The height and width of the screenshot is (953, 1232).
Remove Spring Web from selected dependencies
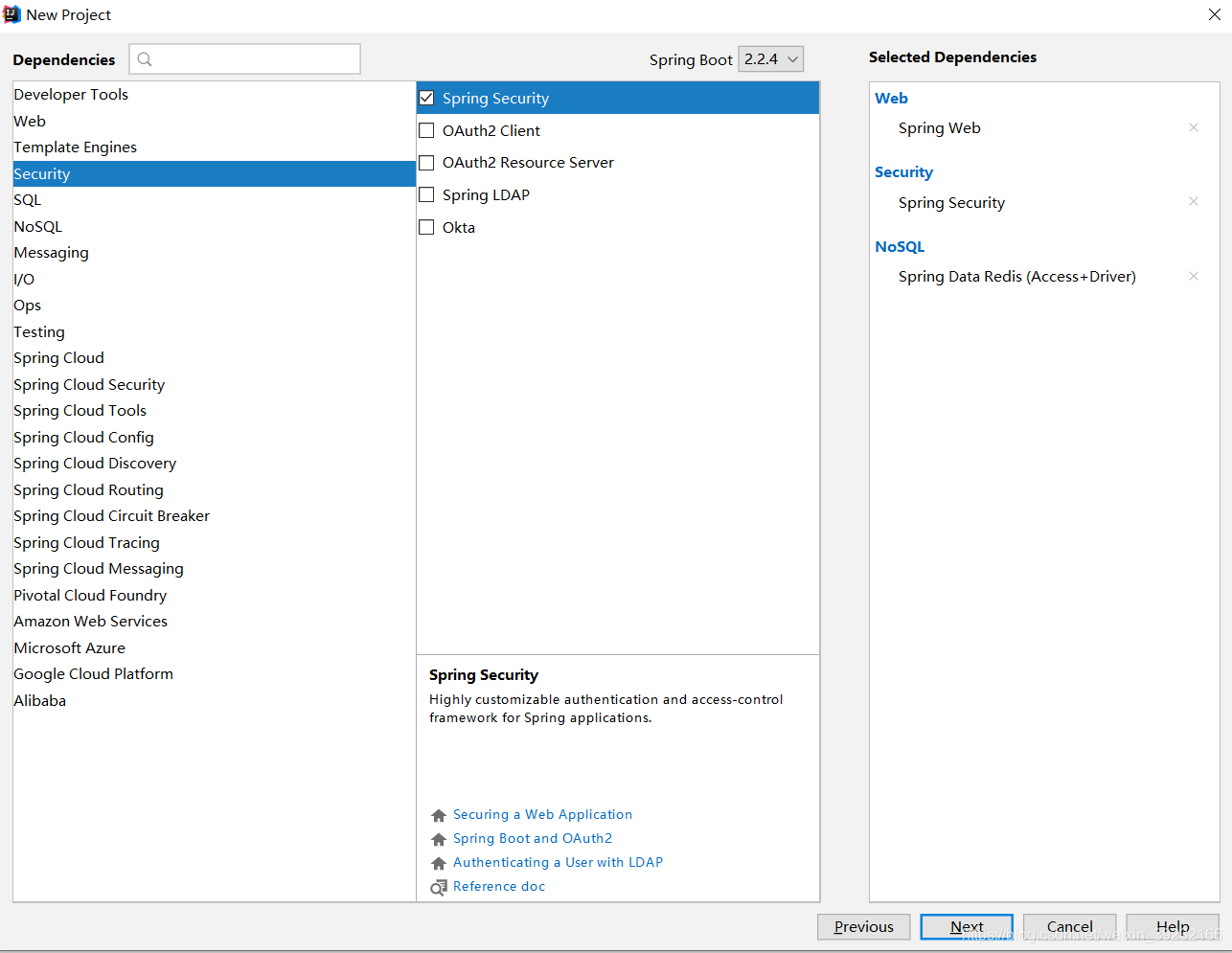pyautogui.click(x=1194, y=127)
